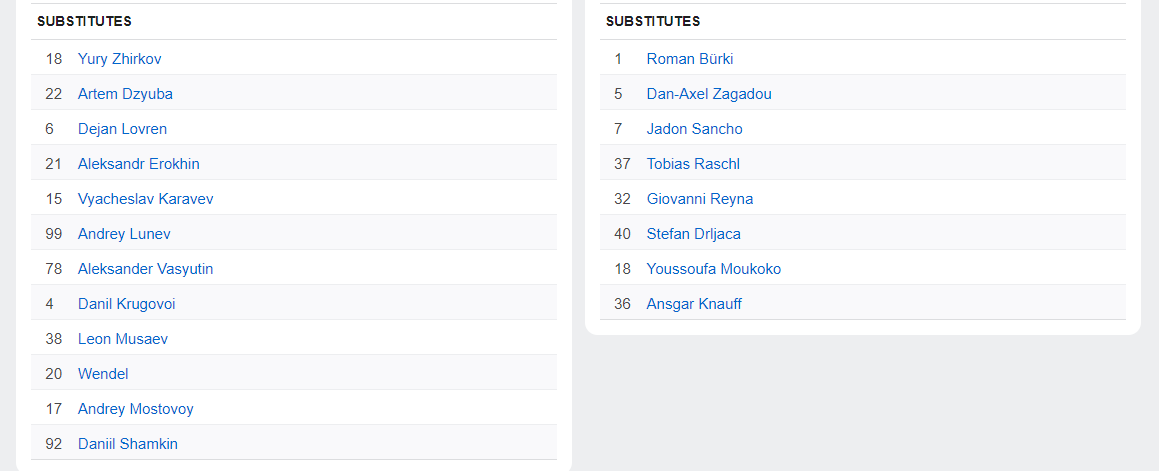
Task: Open Roman Bürki player page
Action: point(690,59)
